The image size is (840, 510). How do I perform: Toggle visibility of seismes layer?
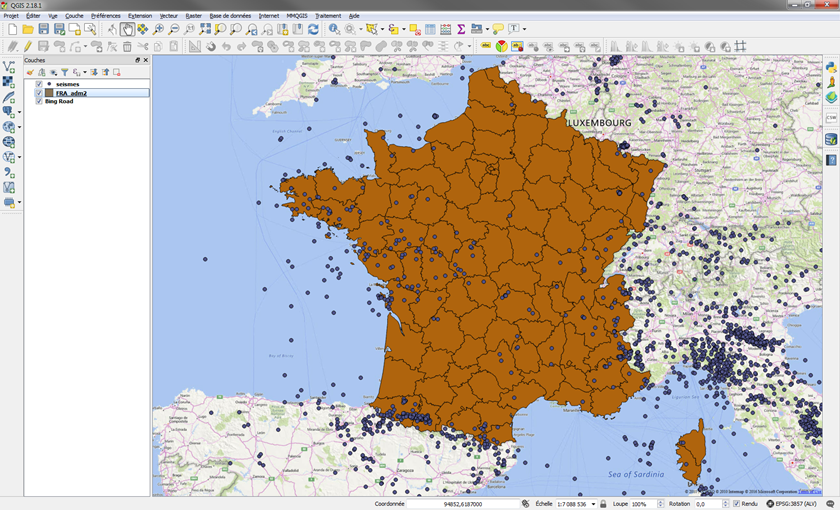pyautogui.click(x=39, y=84)
